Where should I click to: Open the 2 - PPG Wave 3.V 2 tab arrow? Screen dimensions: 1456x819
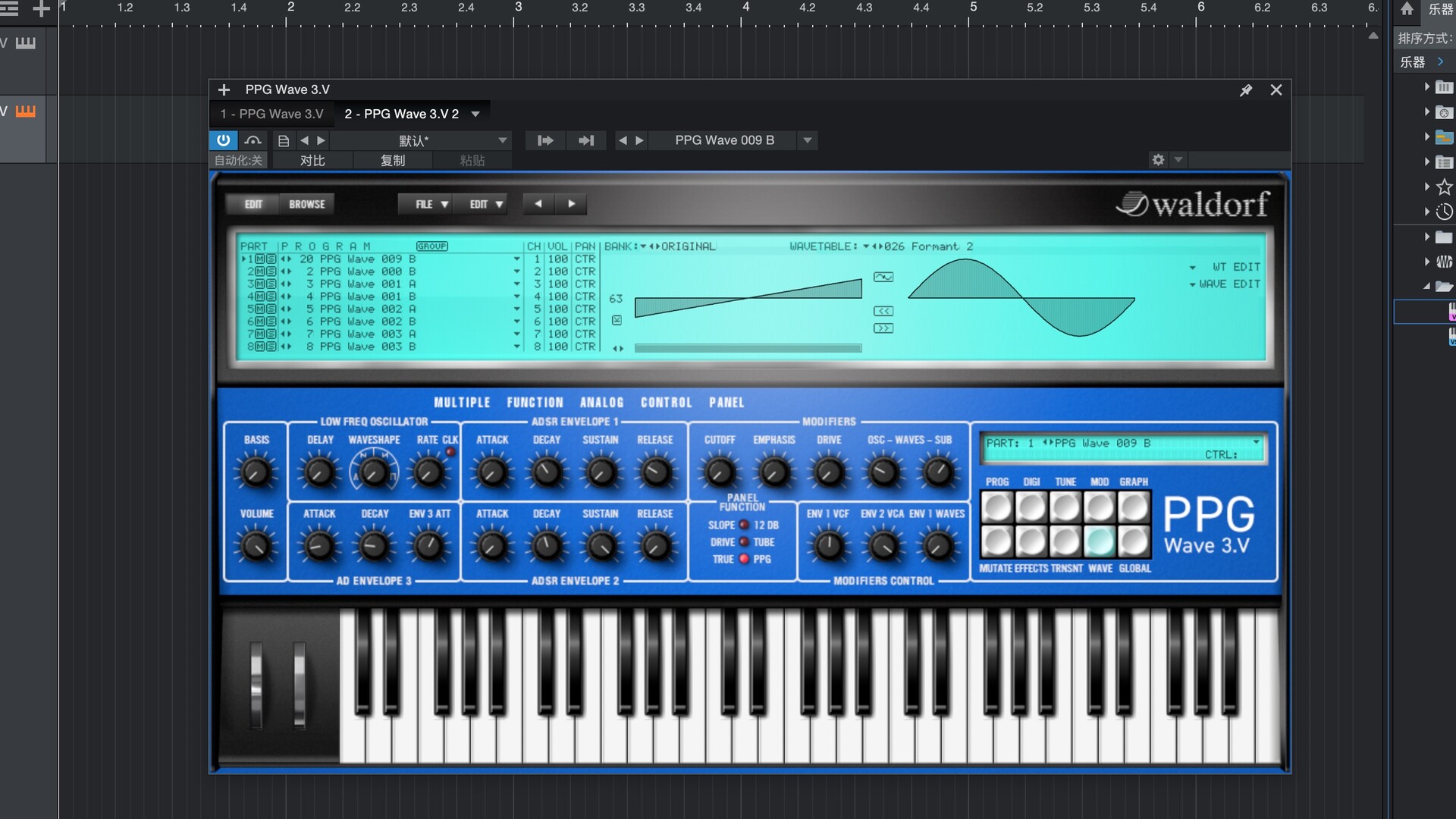475,114
